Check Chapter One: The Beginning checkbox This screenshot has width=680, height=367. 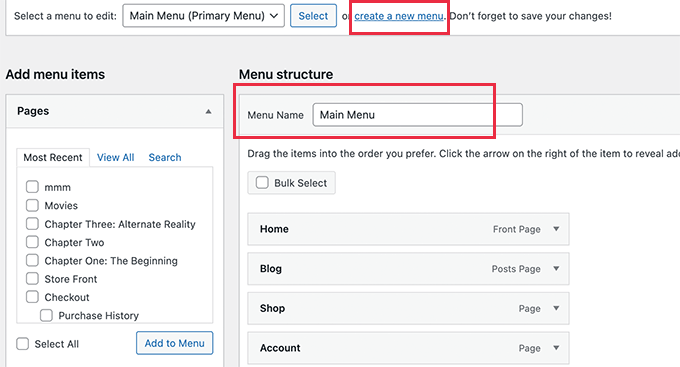click(32, 260)
